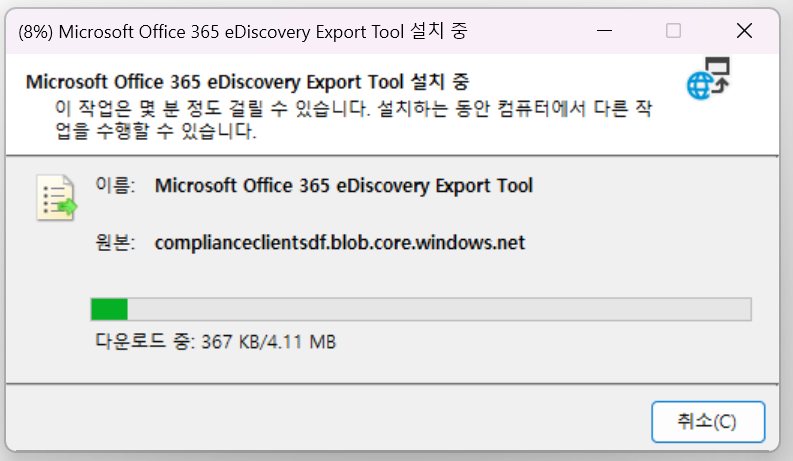Click the '다운로드 중: 367 KB/4.11 MB' status text
The height and width of the screenshot is (461, 793).
pyautogui.click(x=215, y=342)
